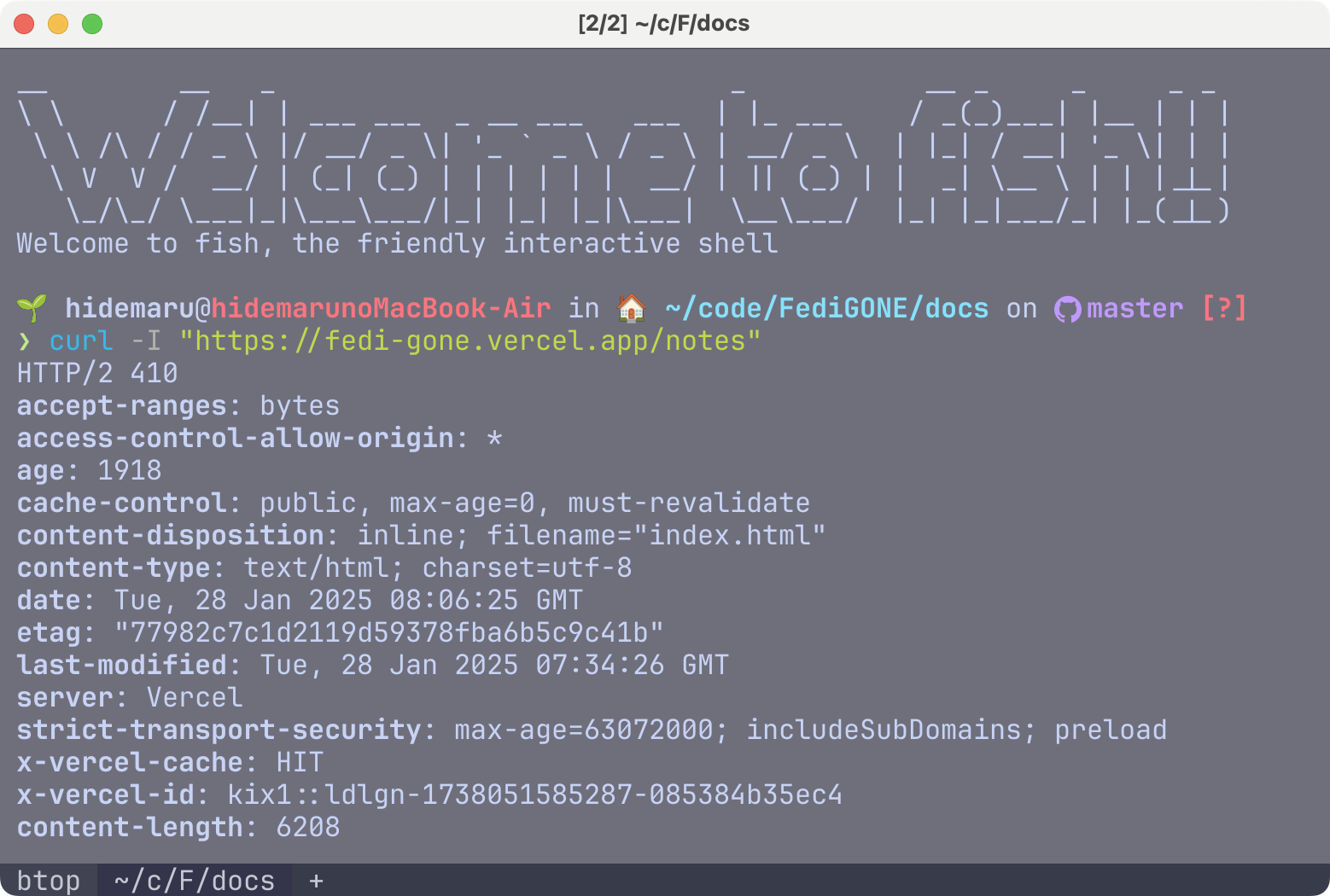
Task: Click the etag hash value
Action: click(389, 632)
